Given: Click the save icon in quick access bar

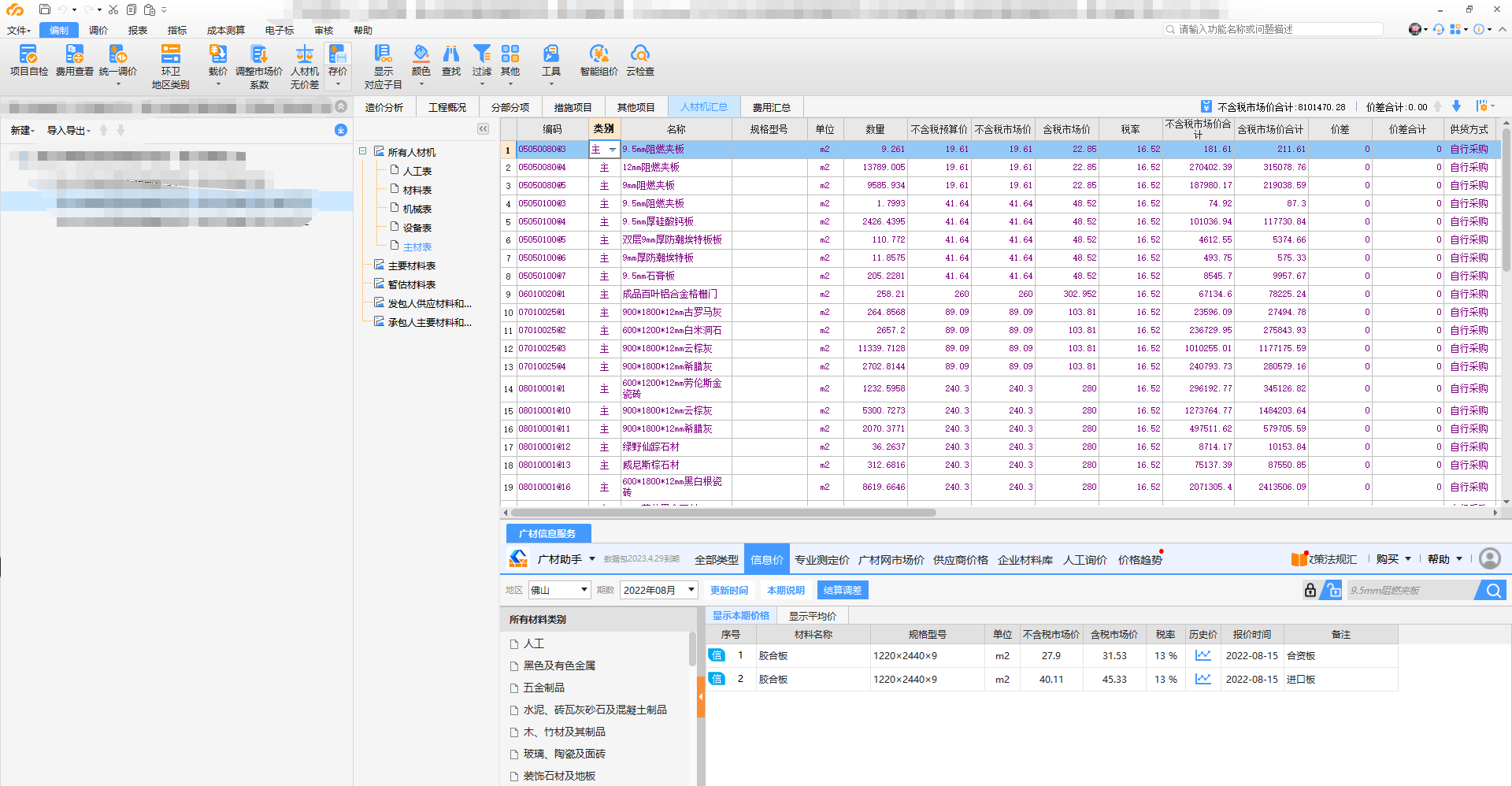Looking at the screenshot, I should tap(44, 9).
